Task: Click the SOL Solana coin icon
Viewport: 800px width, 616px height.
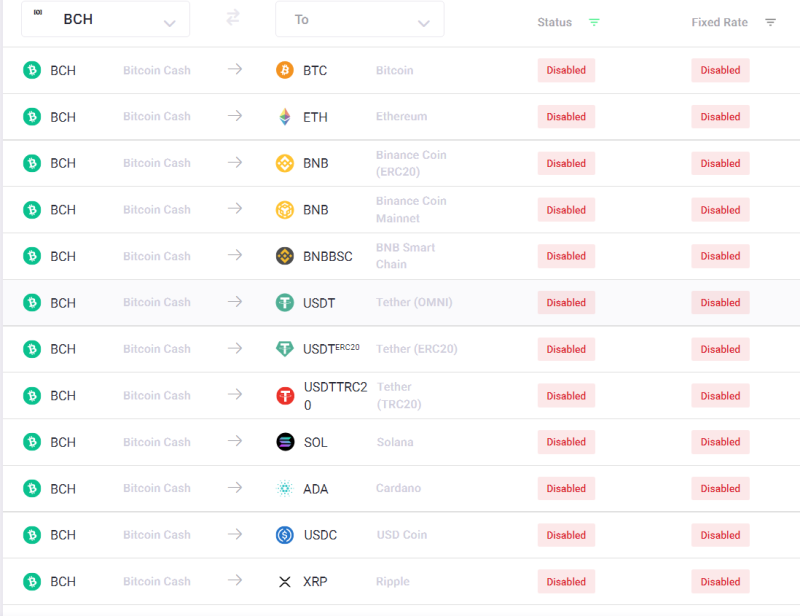Action: (285, 442)
